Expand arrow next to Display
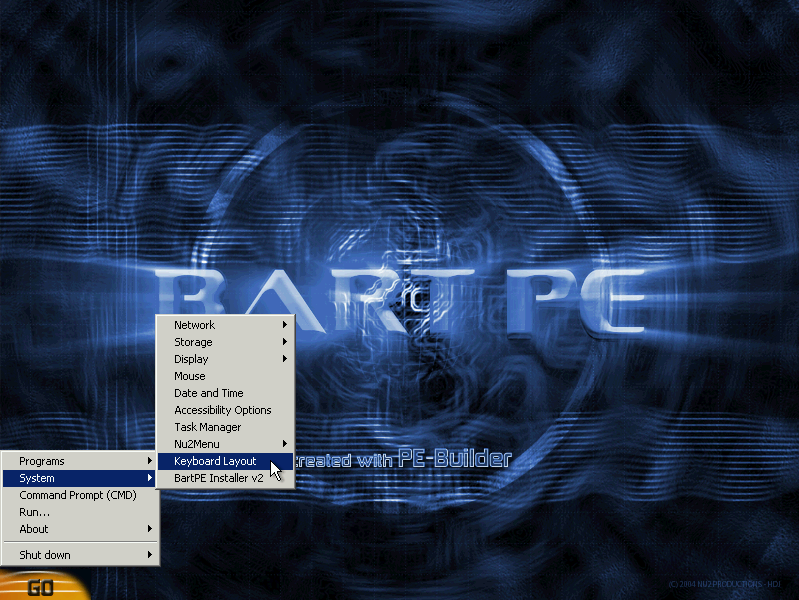 pos(285,358)
